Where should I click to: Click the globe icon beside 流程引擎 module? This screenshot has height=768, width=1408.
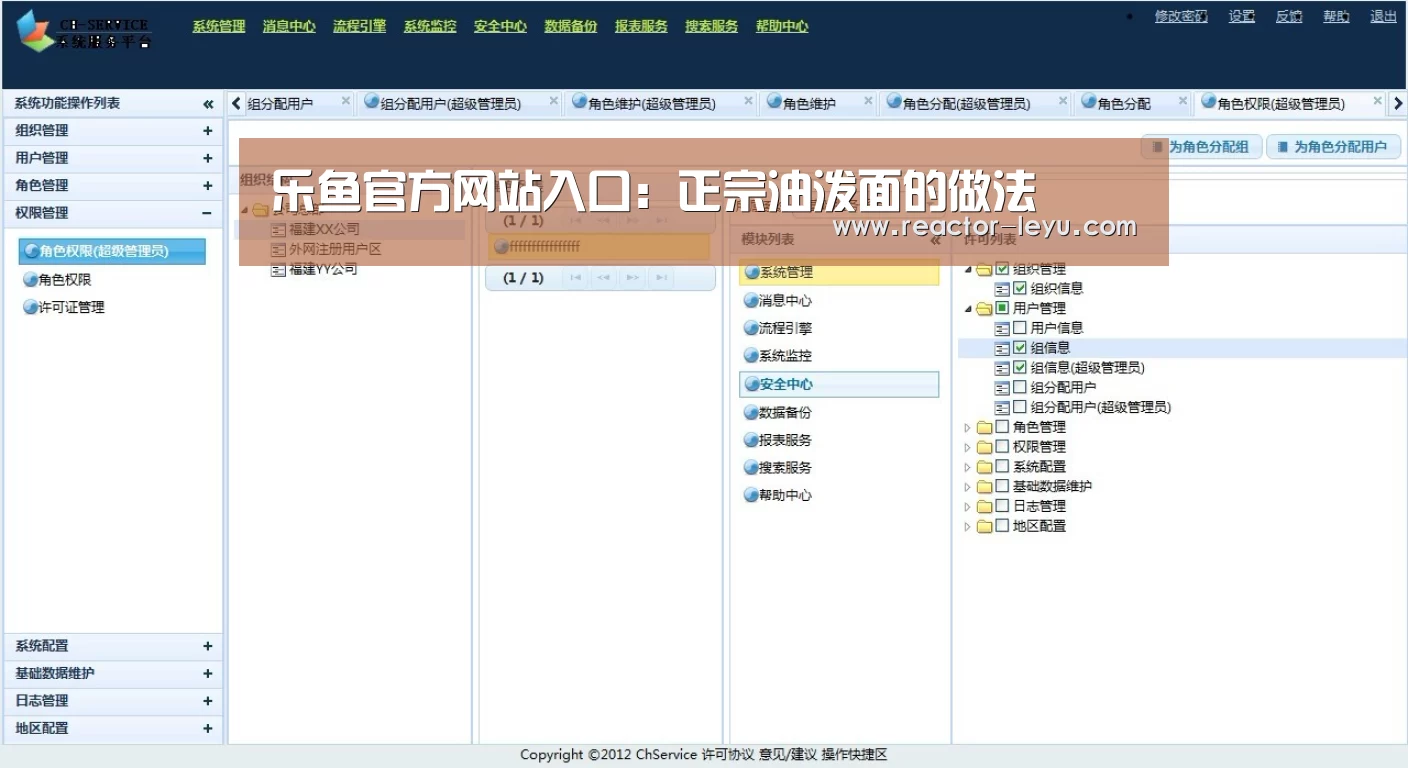click(x=751, y=328)
